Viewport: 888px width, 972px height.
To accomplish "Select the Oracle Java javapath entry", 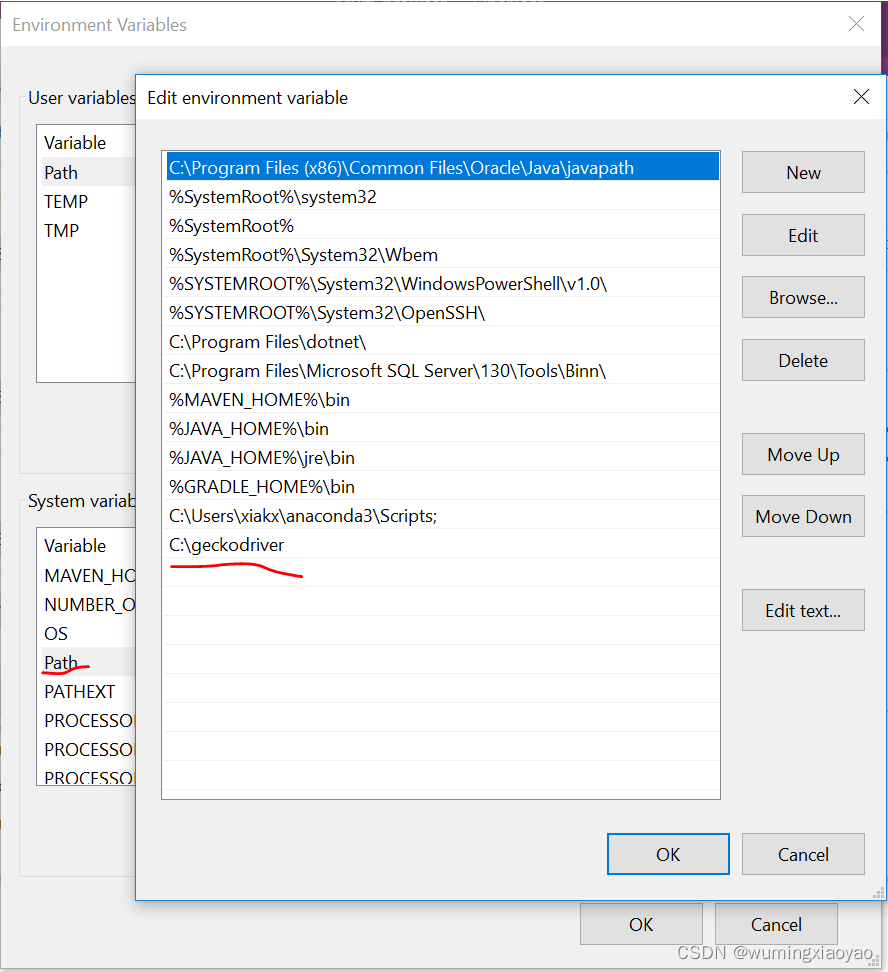I will [x=443, y=167].
